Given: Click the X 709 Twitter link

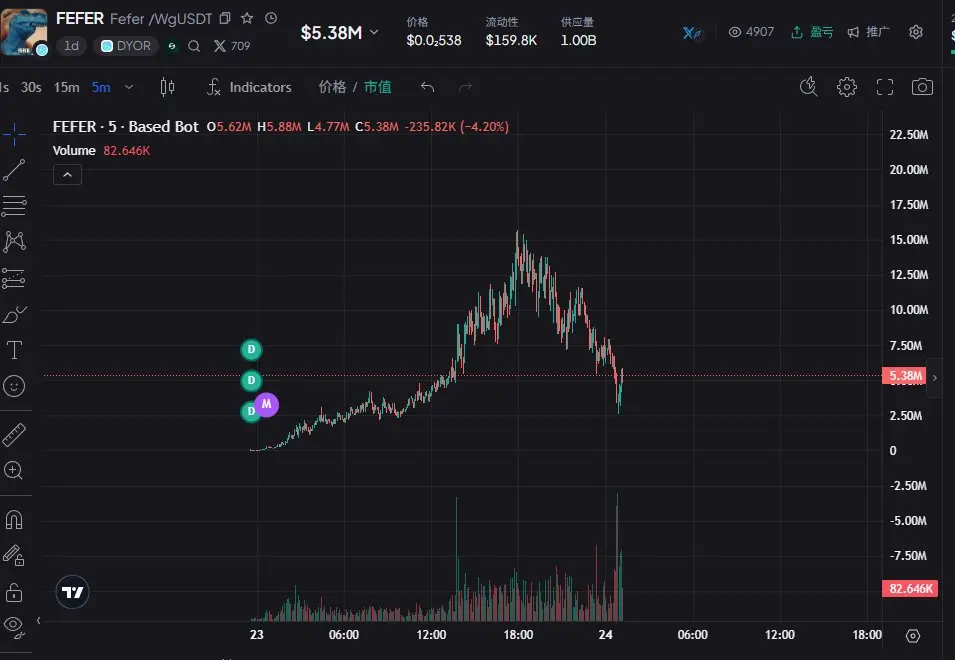Looking at the screenshot, I should click(232, 46).
